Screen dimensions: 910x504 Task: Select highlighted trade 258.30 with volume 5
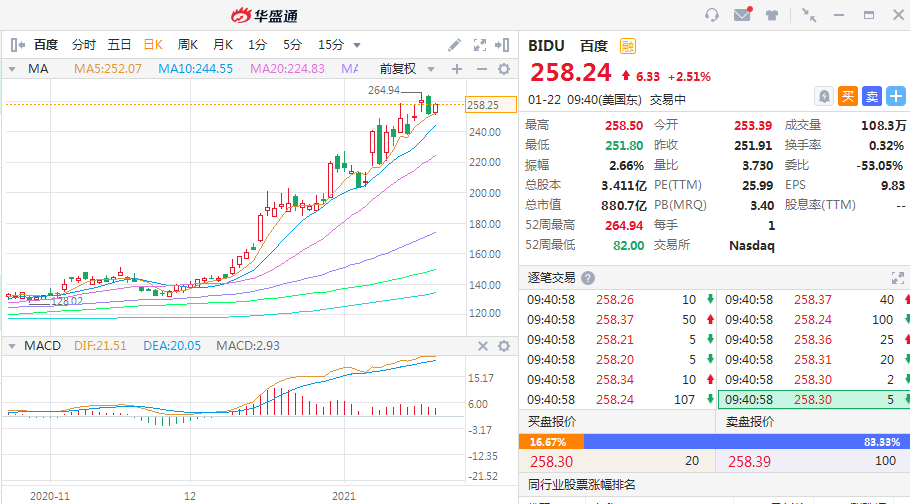(x=814, y=399)
